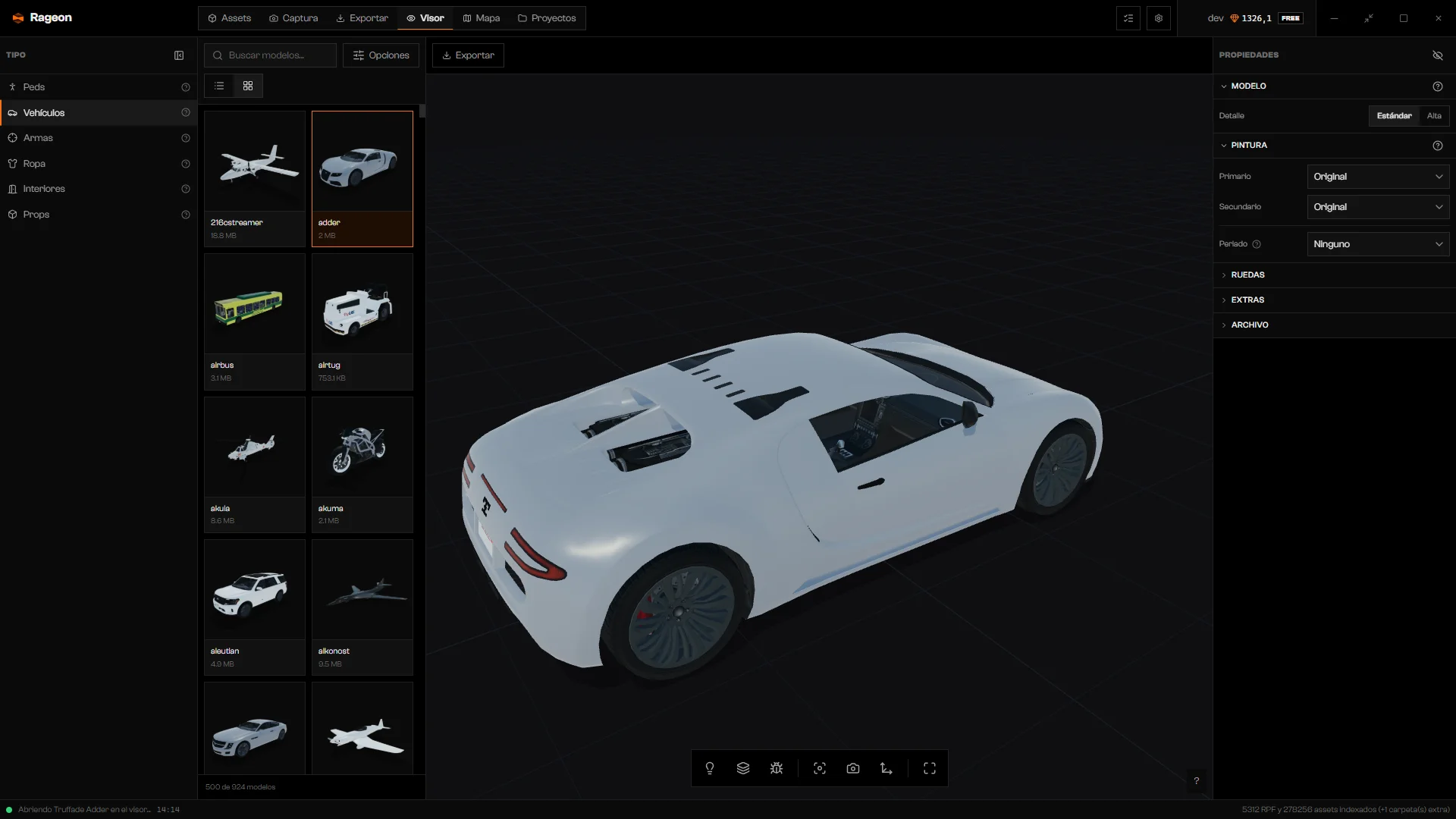The image size is (1456, 819).
Task: Select Props category
Action: 99,215
